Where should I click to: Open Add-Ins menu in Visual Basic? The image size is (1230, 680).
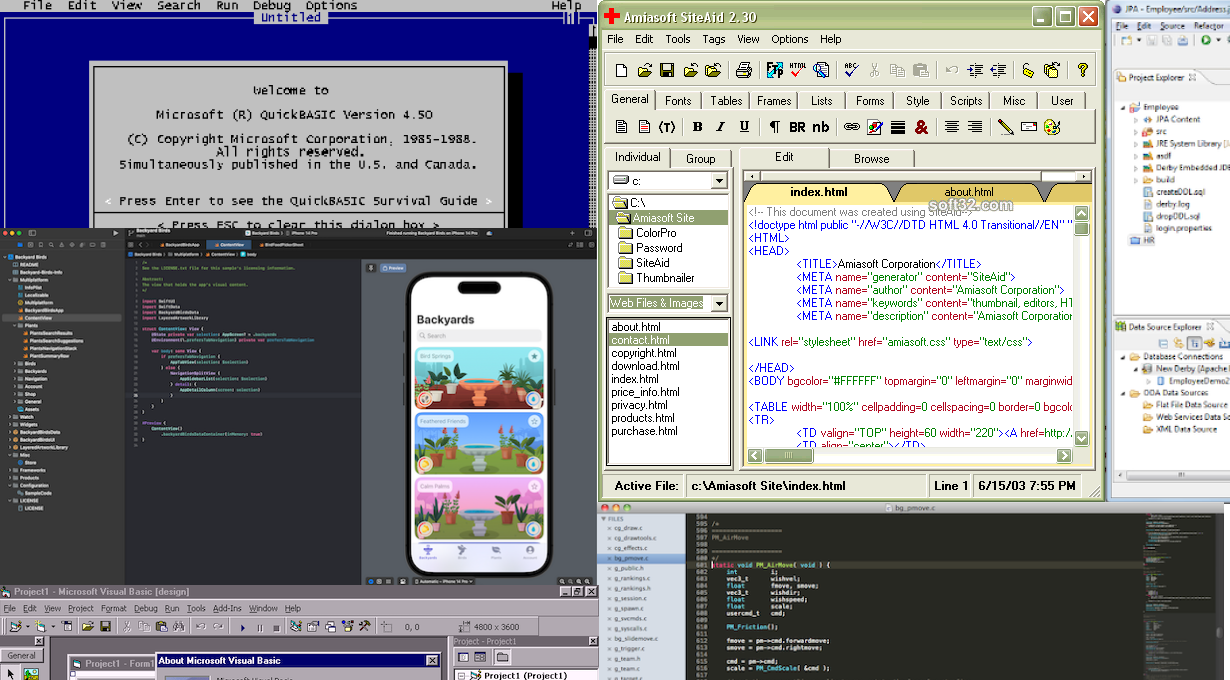point(227,608)
